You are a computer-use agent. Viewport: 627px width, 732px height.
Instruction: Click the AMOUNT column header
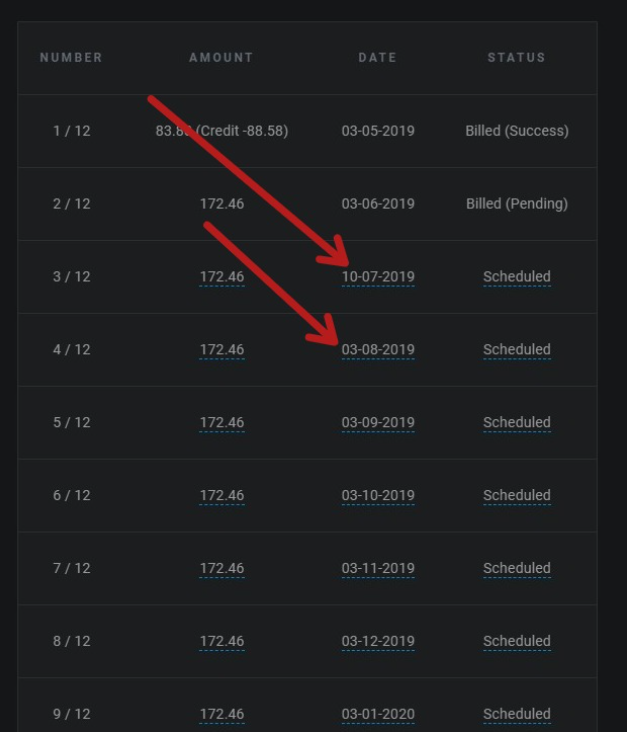[221, 57]
